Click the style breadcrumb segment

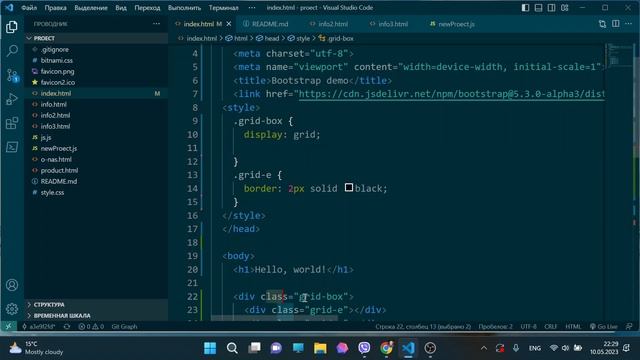299,38
